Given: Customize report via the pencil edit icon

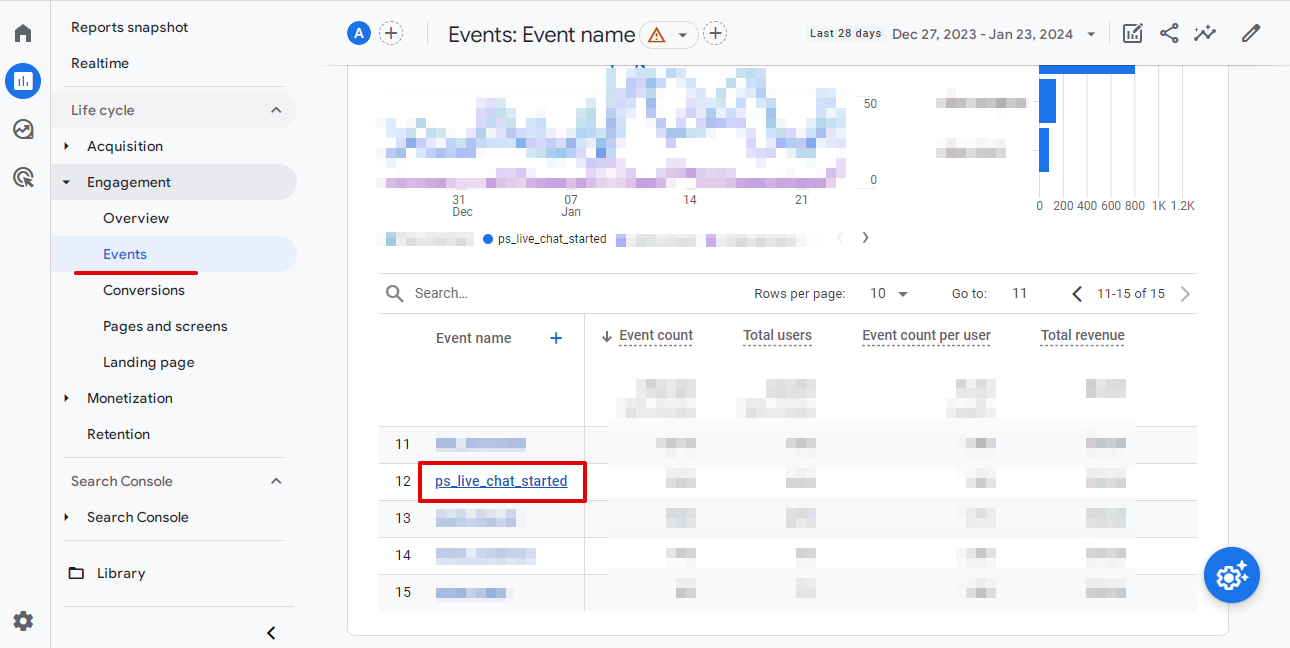Looking at the screenshot, I should pyautogui.click(x=1250, y=33).
